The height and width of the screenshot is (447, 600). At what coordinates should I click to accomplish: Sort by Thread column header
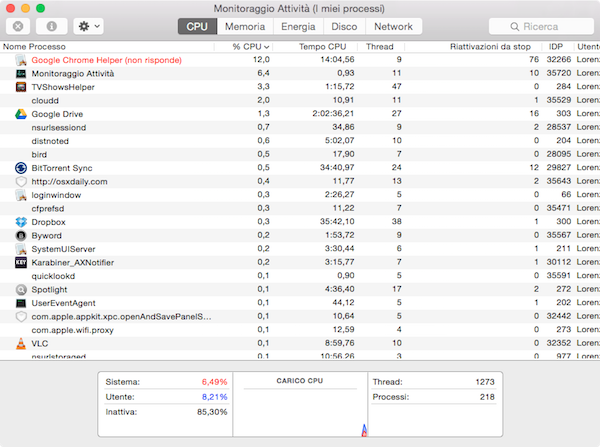click(x=380, y=47)
